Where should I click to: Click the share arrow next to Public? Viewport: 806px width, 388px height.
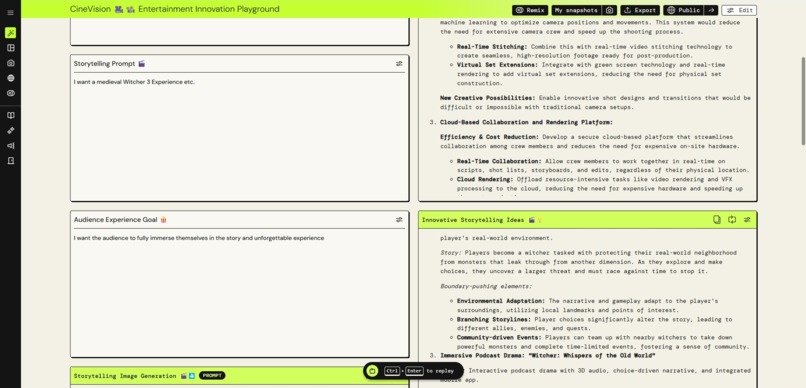(x=711, y=10)
